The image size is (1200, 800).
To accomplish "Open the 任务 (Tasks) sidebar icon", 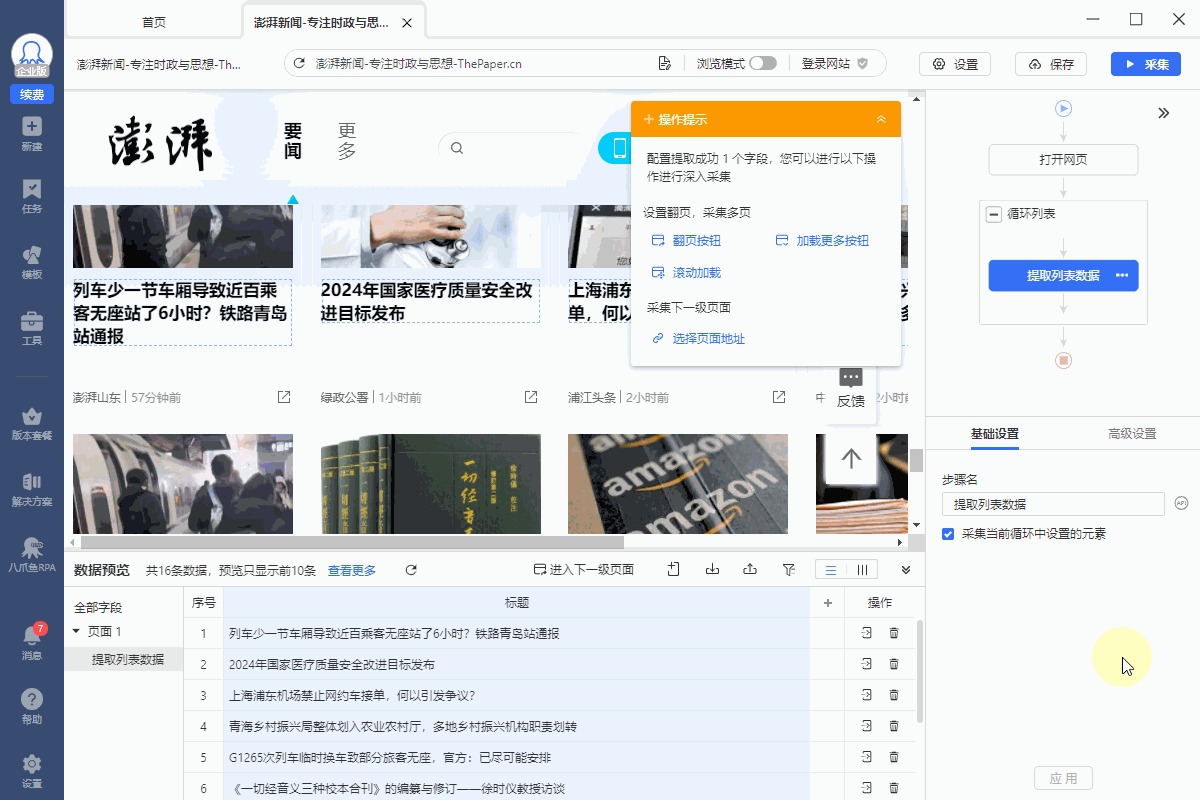I will 32,189.
